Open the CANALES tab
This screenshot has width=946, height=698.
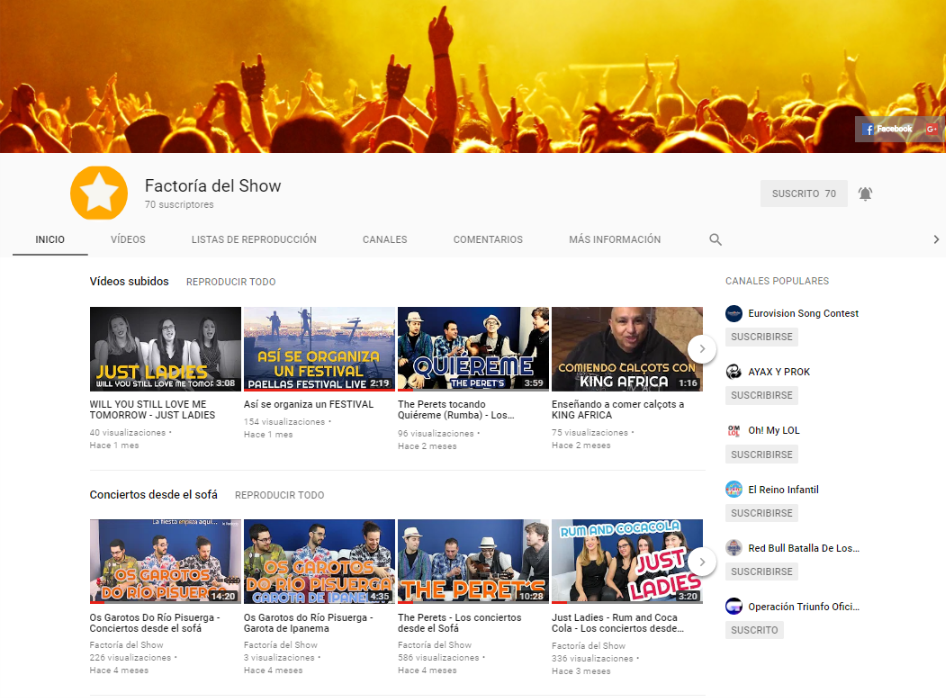(x=385, y=240)
